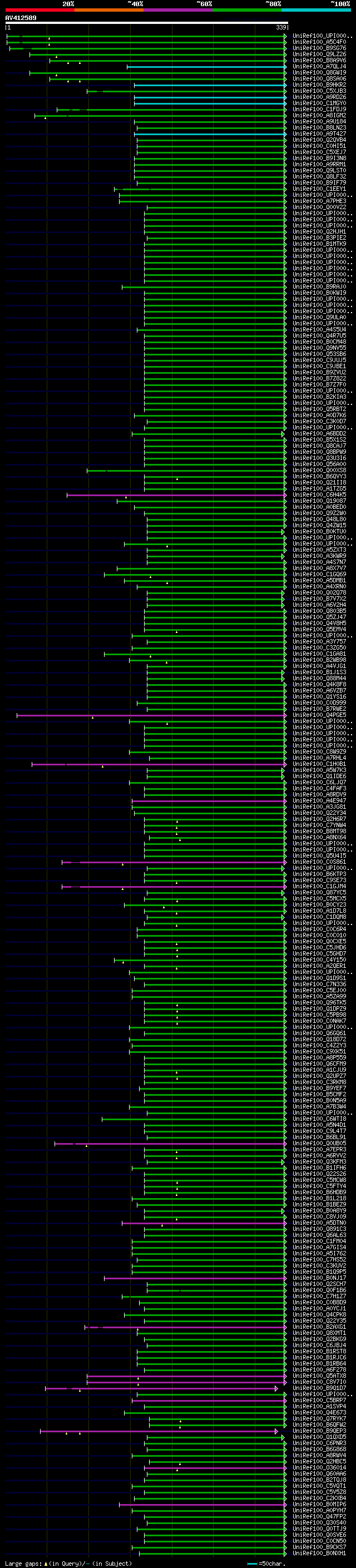
Task: Open hit UniRef100_A5C4F0
Action: point(319,43)
